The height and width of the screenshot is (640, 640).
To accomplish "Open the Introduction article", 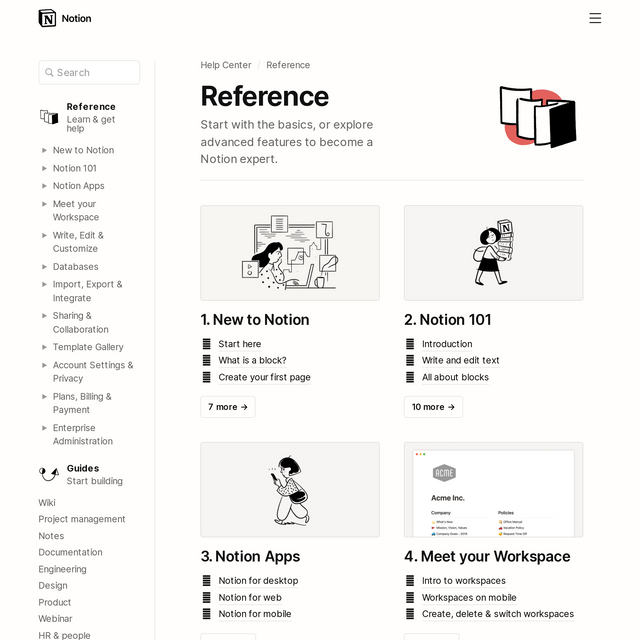I will pyautogui.click(x=447, y=344).
